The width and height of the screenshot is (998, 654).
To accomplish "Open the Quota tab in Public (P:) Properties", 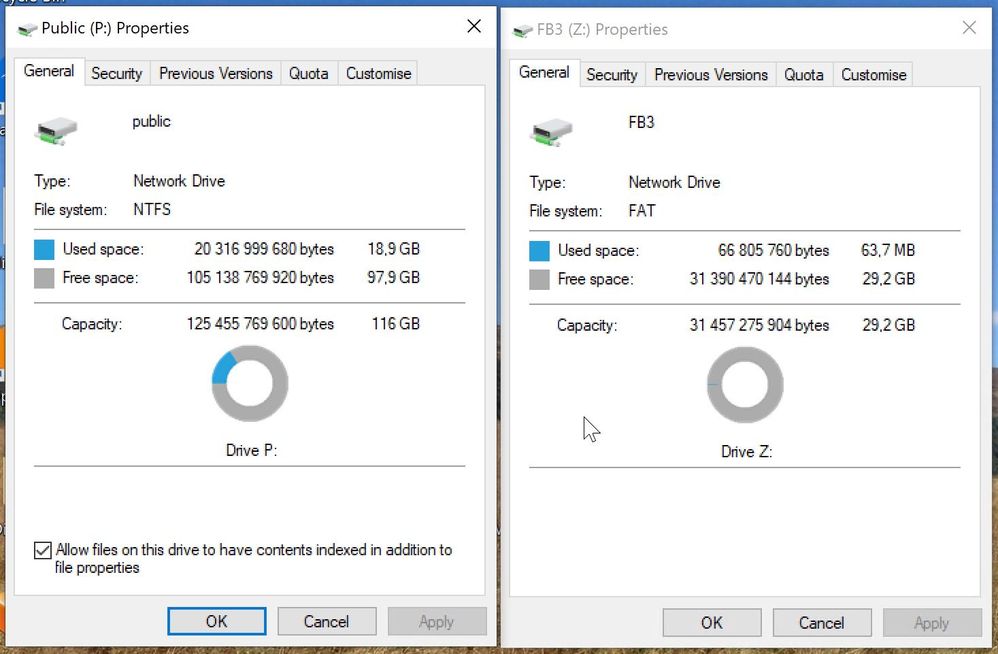I will (308, 73).
